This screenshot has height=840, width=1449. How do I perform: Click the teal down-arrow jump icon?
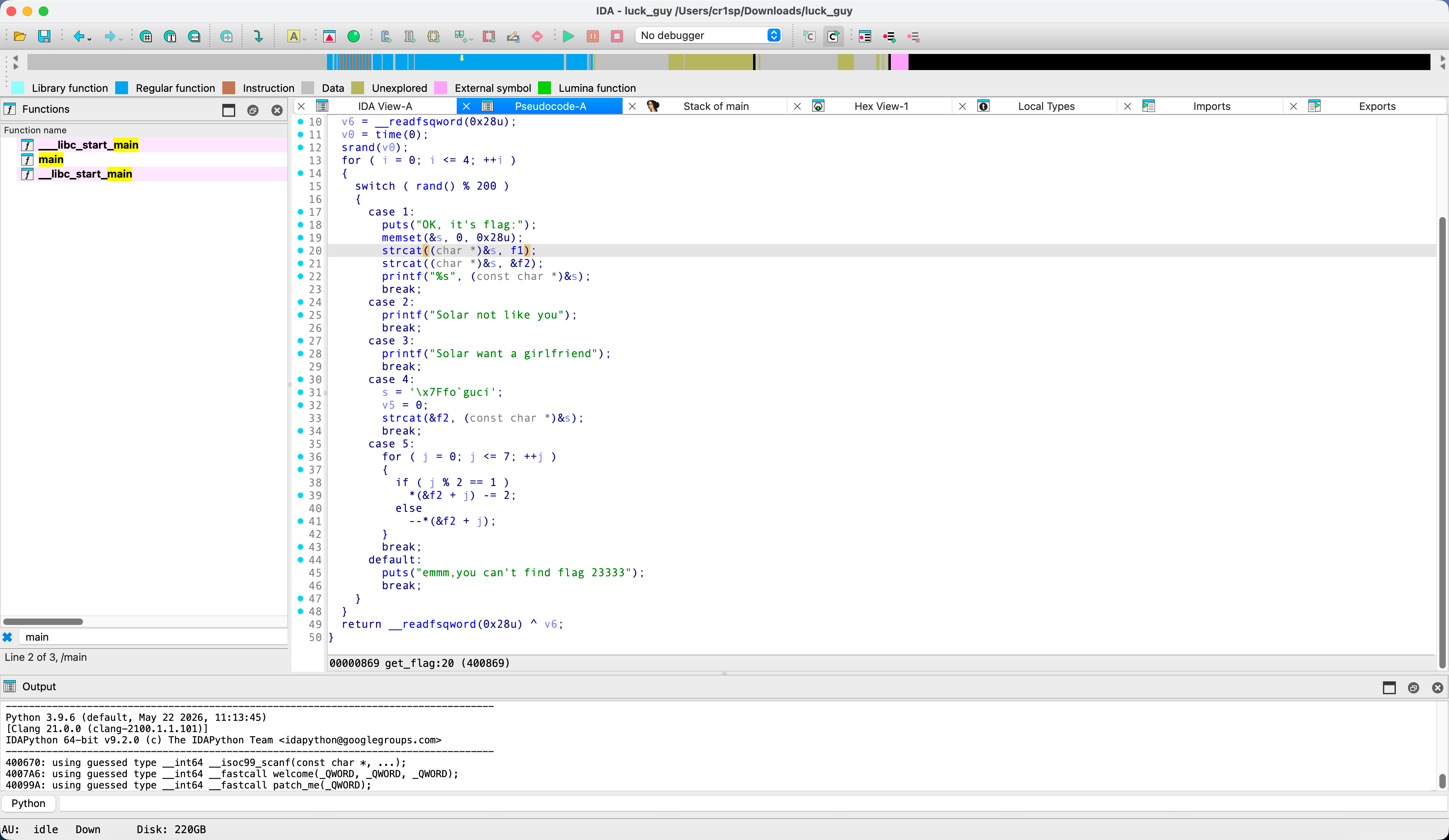[258, 36]
